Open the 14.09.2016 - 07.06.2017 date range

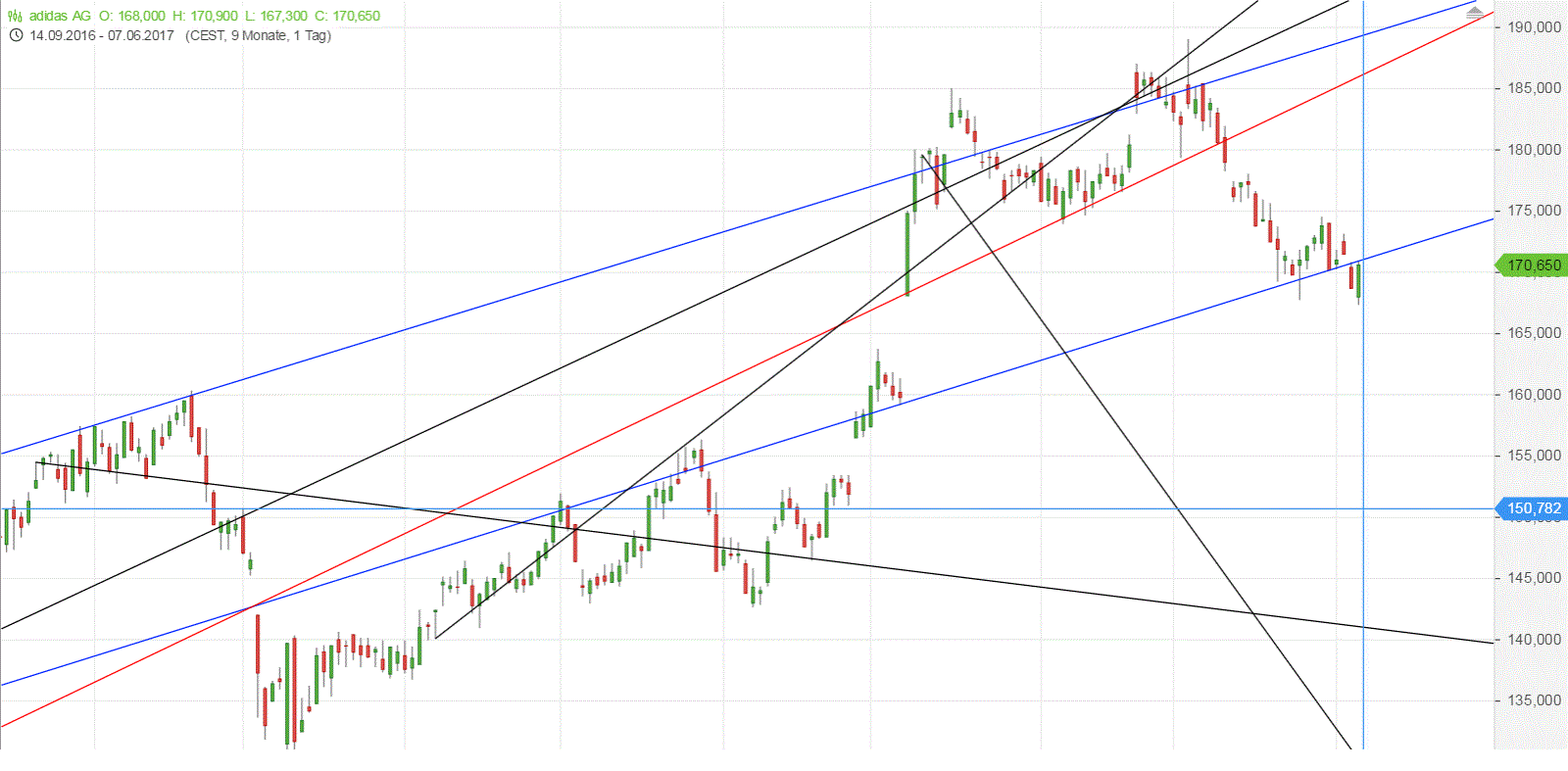point(102,35)
